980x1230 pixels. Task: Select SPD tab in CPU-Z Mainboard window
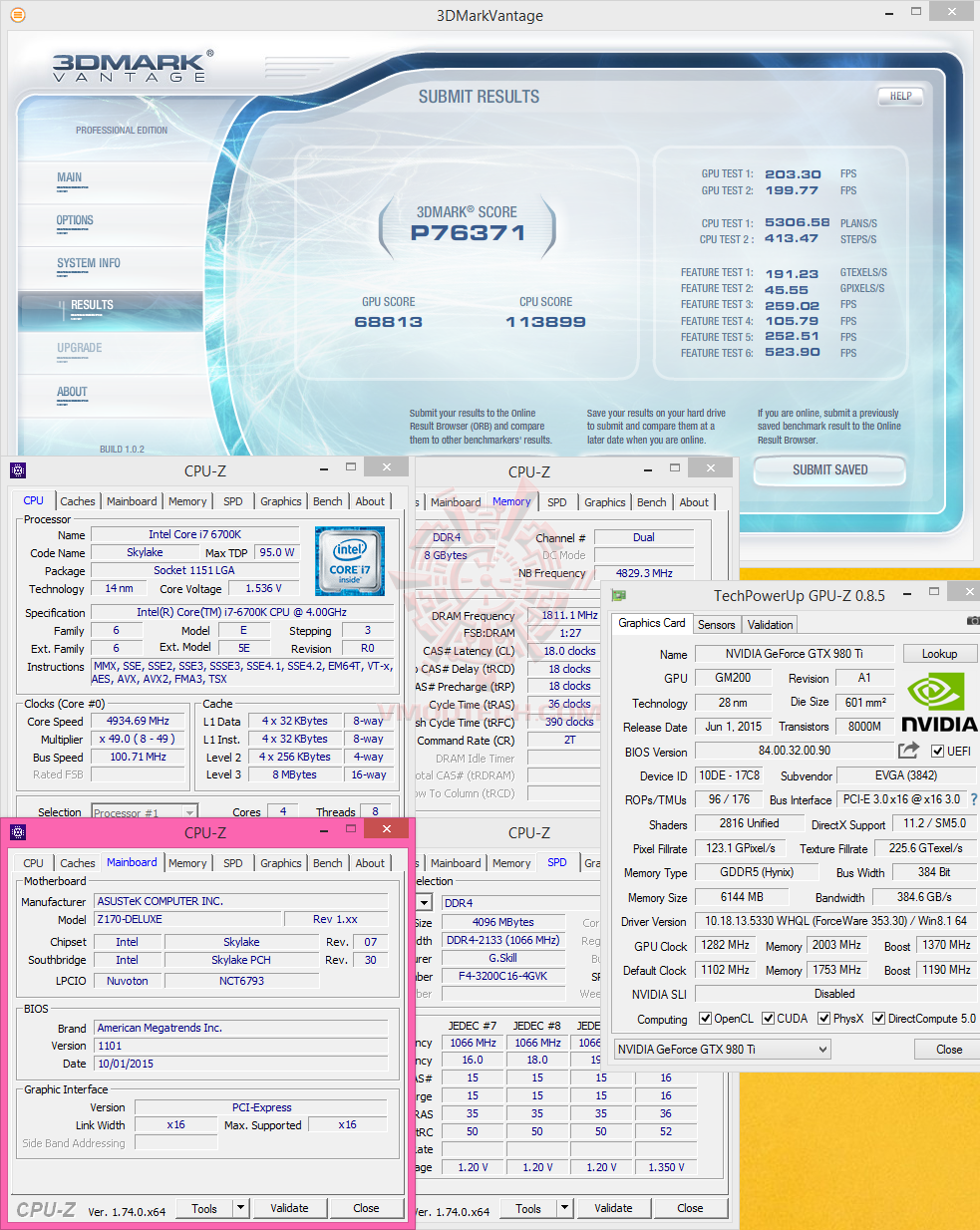[232, 863]
